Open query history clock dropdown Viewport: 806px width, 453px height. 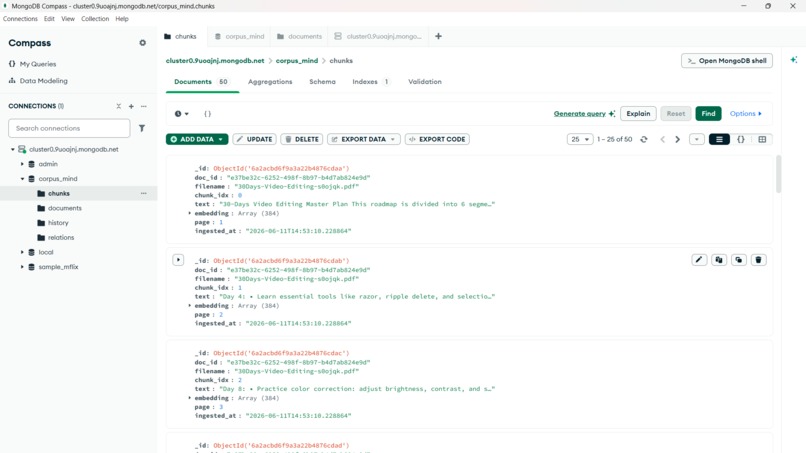tap(181, 114)
